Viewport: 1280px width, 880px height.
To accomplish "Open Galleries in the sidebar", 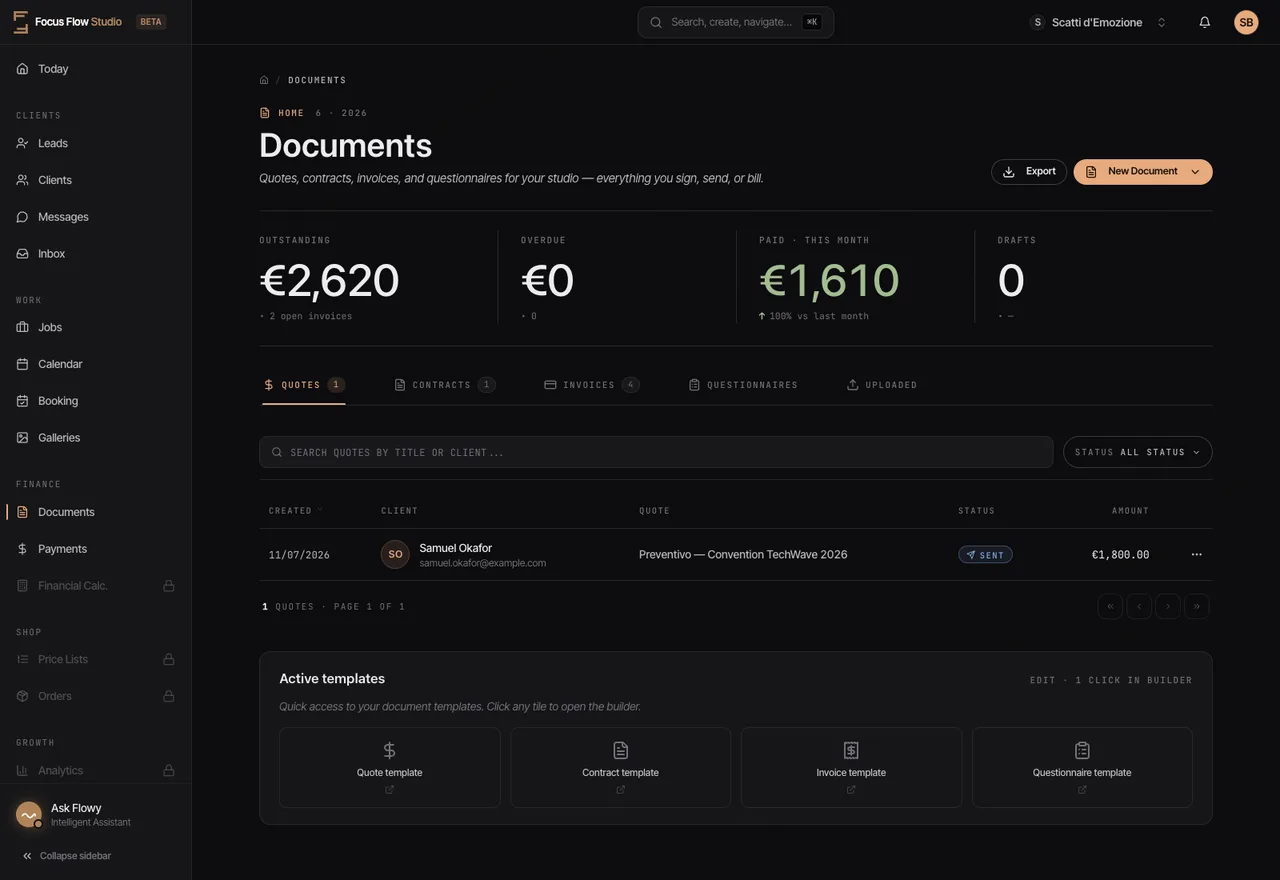I will click(x=95, y=438).
